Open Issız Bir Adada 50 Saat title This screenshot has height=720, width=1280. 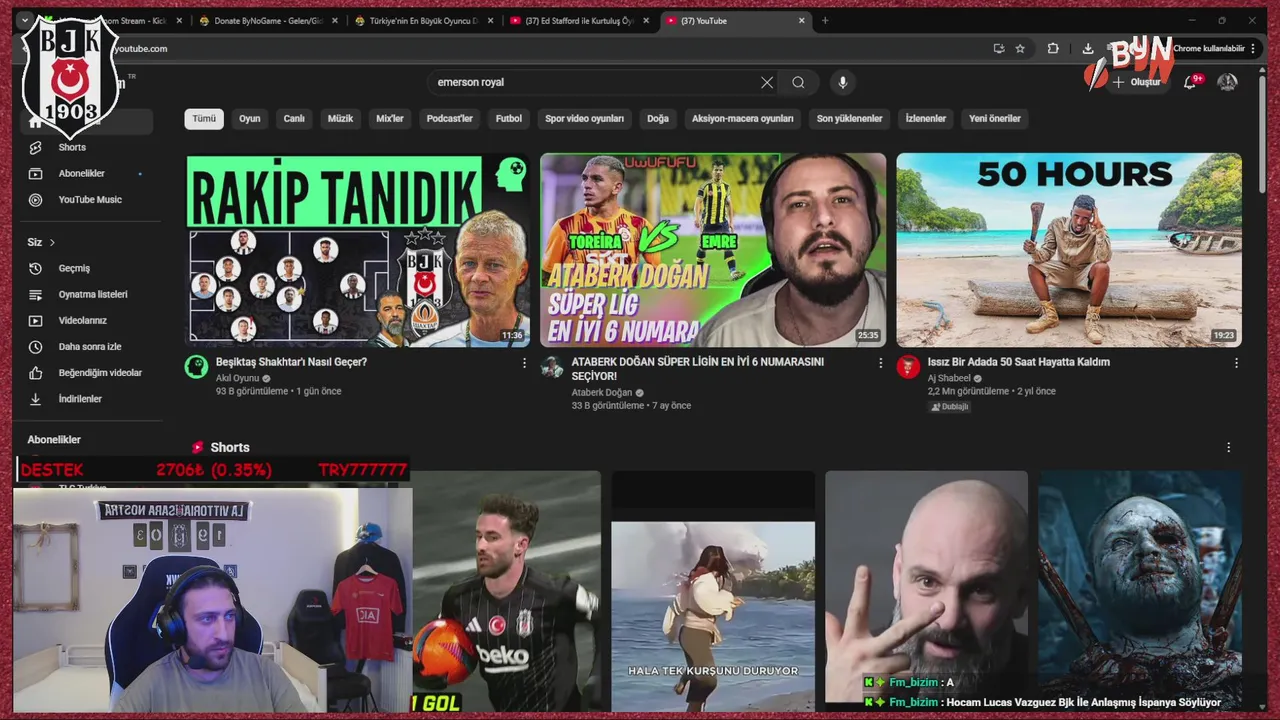[1019, 362]
